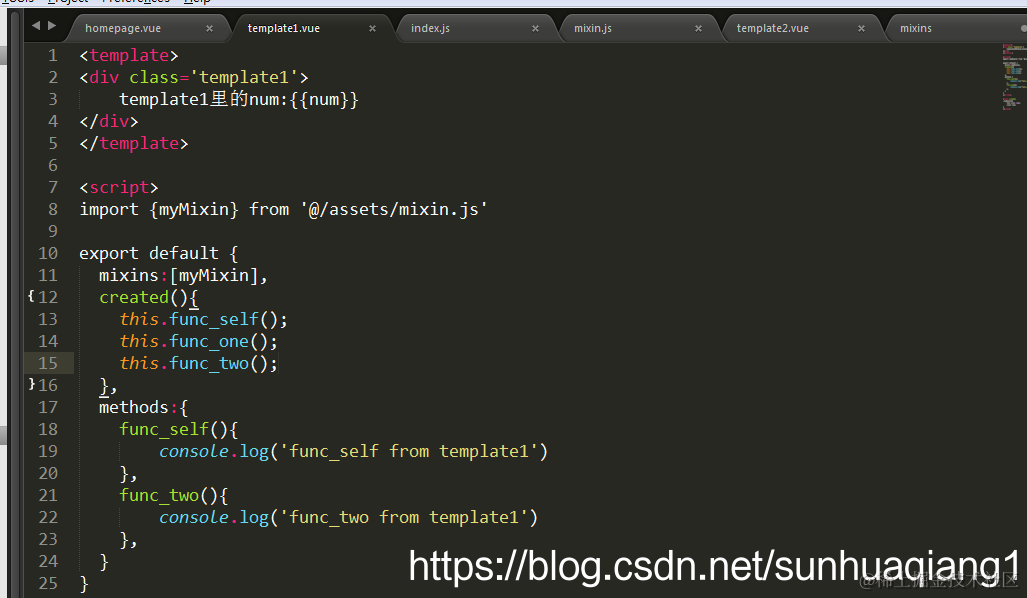1027x598 pixels.
Task: Click line number 16 in the gutter
Action: point(48,385)
